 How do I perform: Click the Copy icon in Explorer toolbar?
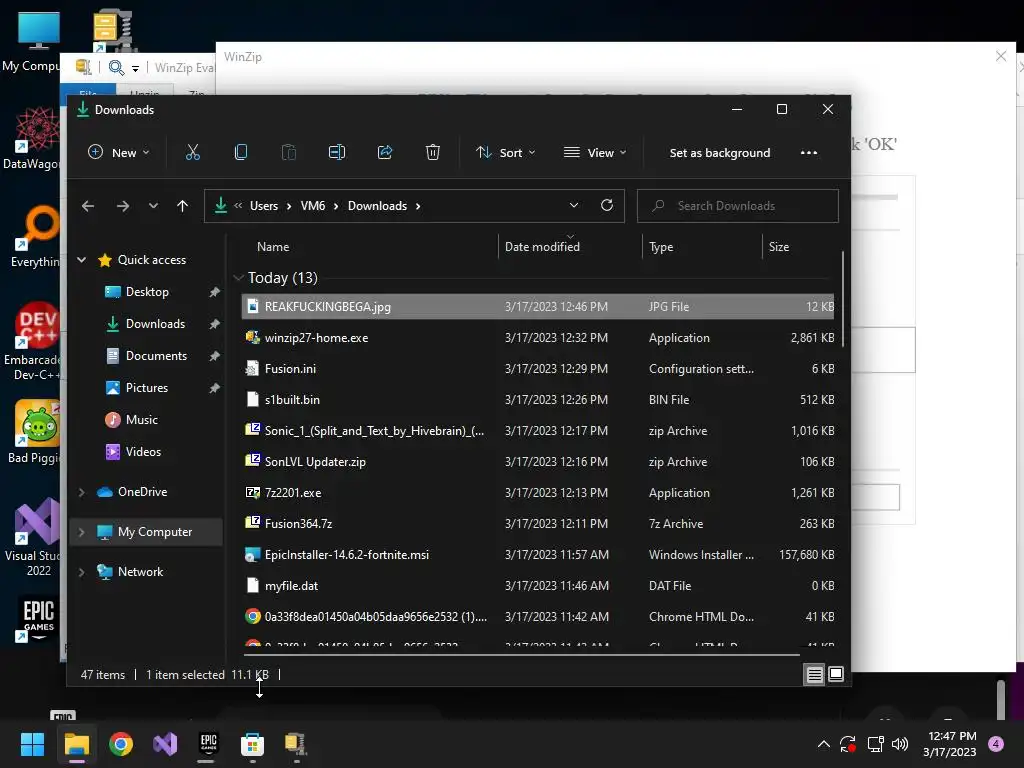pyautogui.click(x=240, y=153)
